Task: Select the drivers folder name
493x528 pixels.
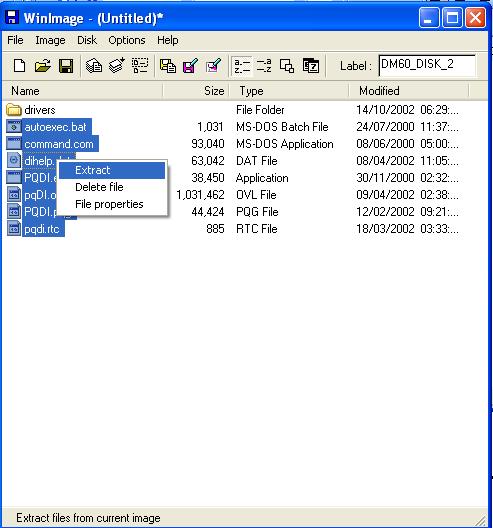Action: (x=40, y=110)
